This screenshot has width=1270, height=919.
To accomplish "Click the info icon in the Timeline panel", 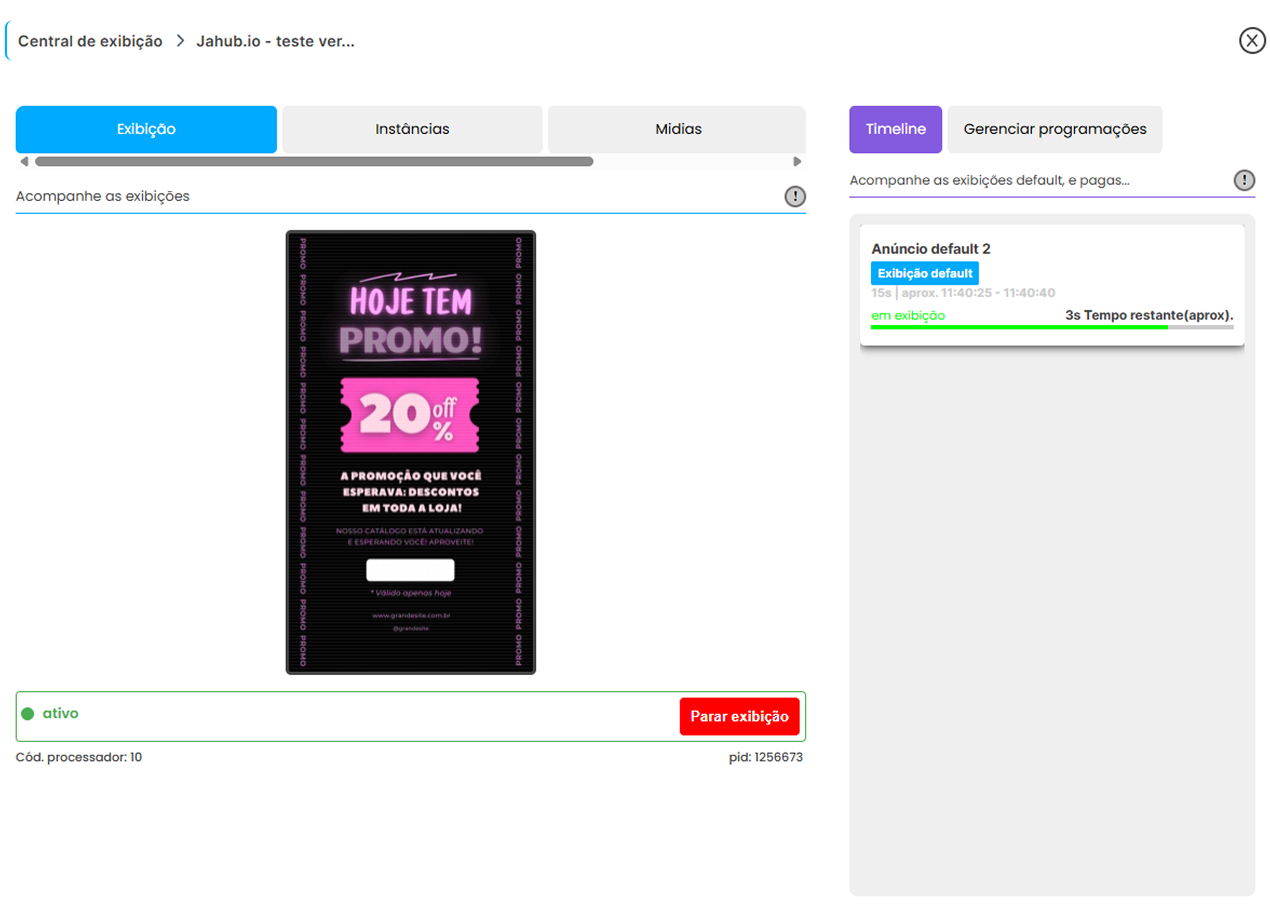I will pos(1243,180).
